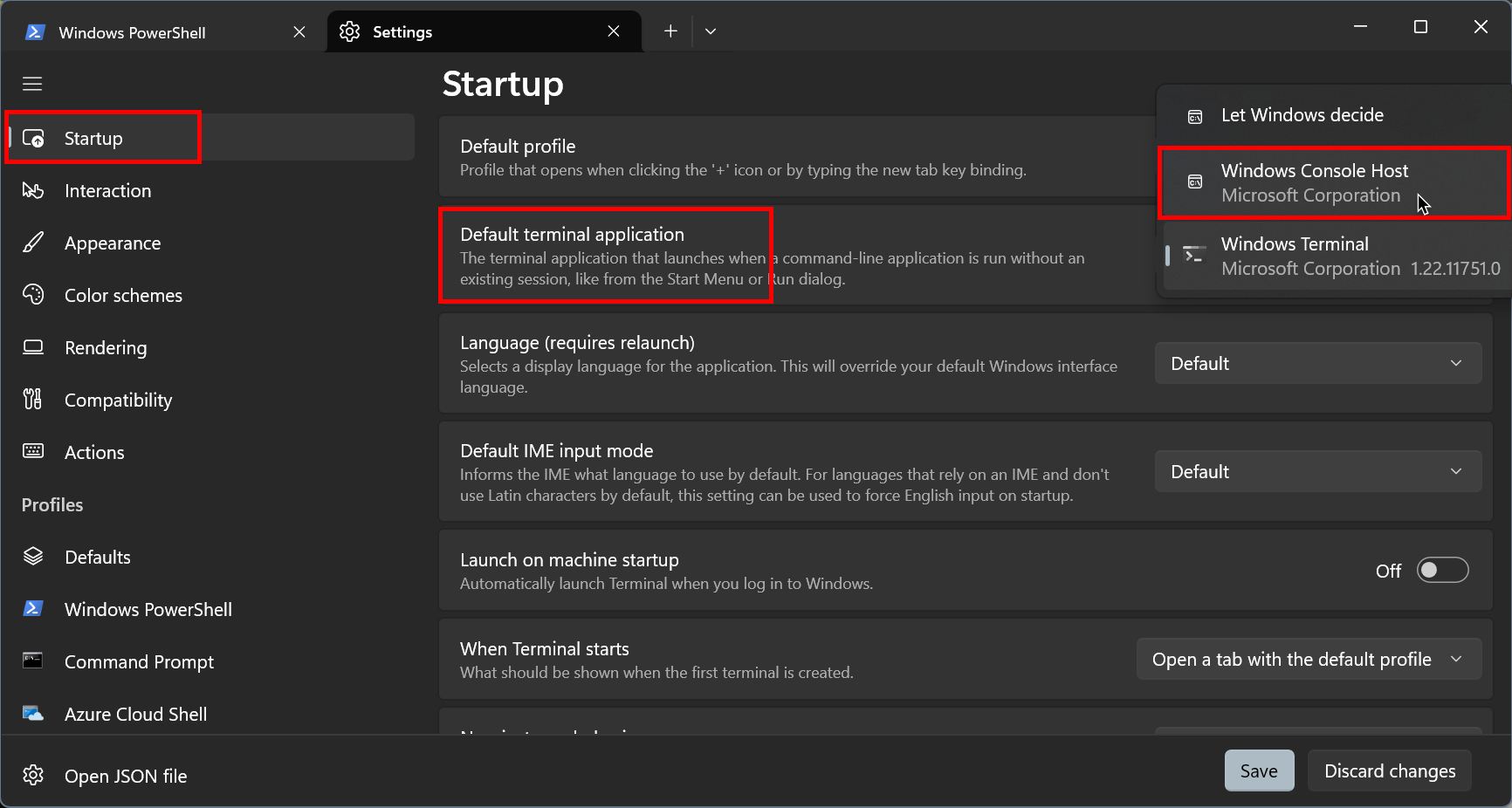
Task: Open the Azure Cloud Shell profile
Action: coord(210,714)
